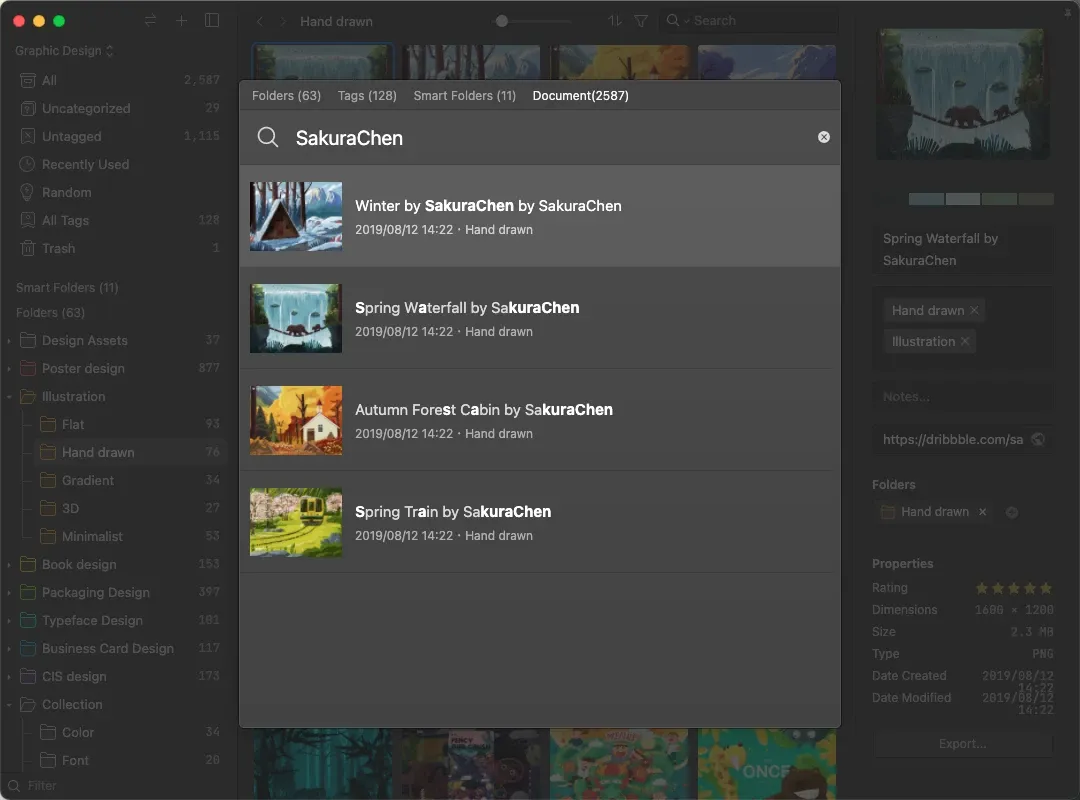1080x800 pixels.
Task: Go forward with the right chevron
Action: [282, 21]
